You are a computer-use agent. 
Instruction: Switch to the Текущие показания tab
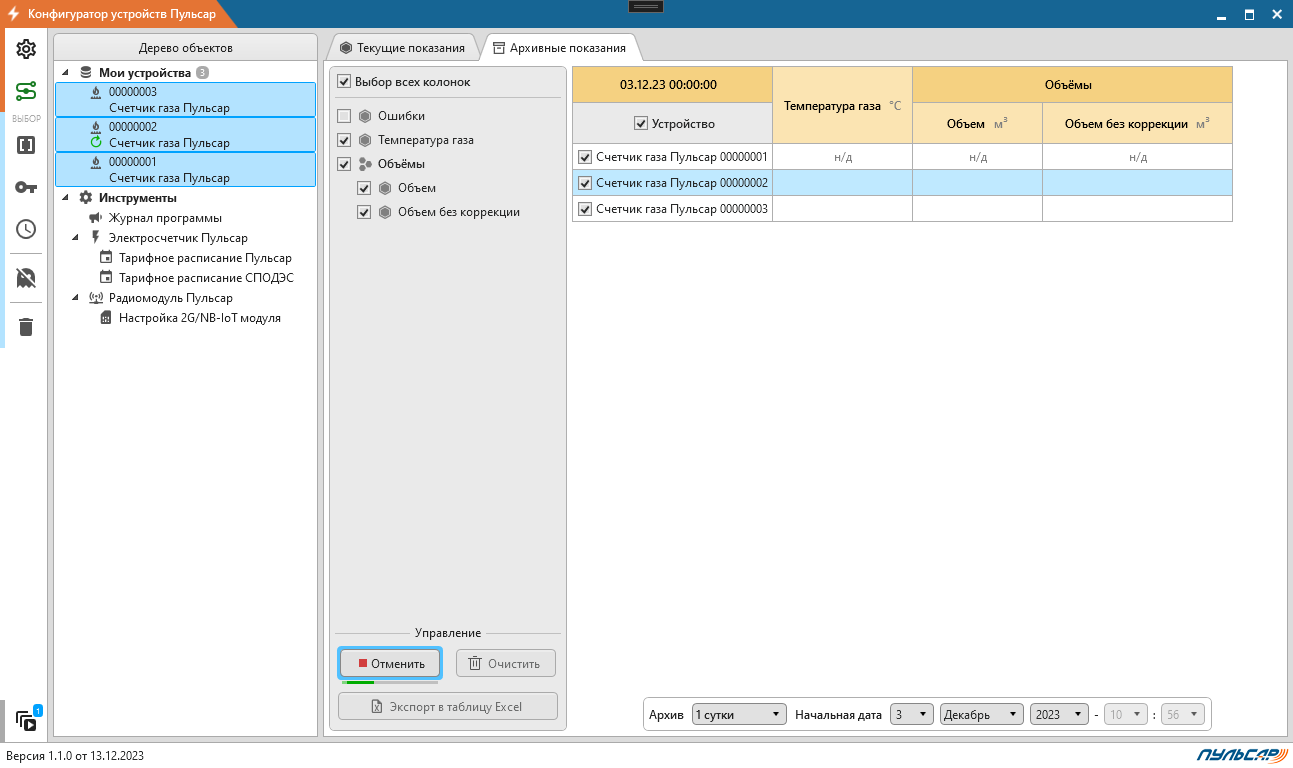(x=402, y=48)
